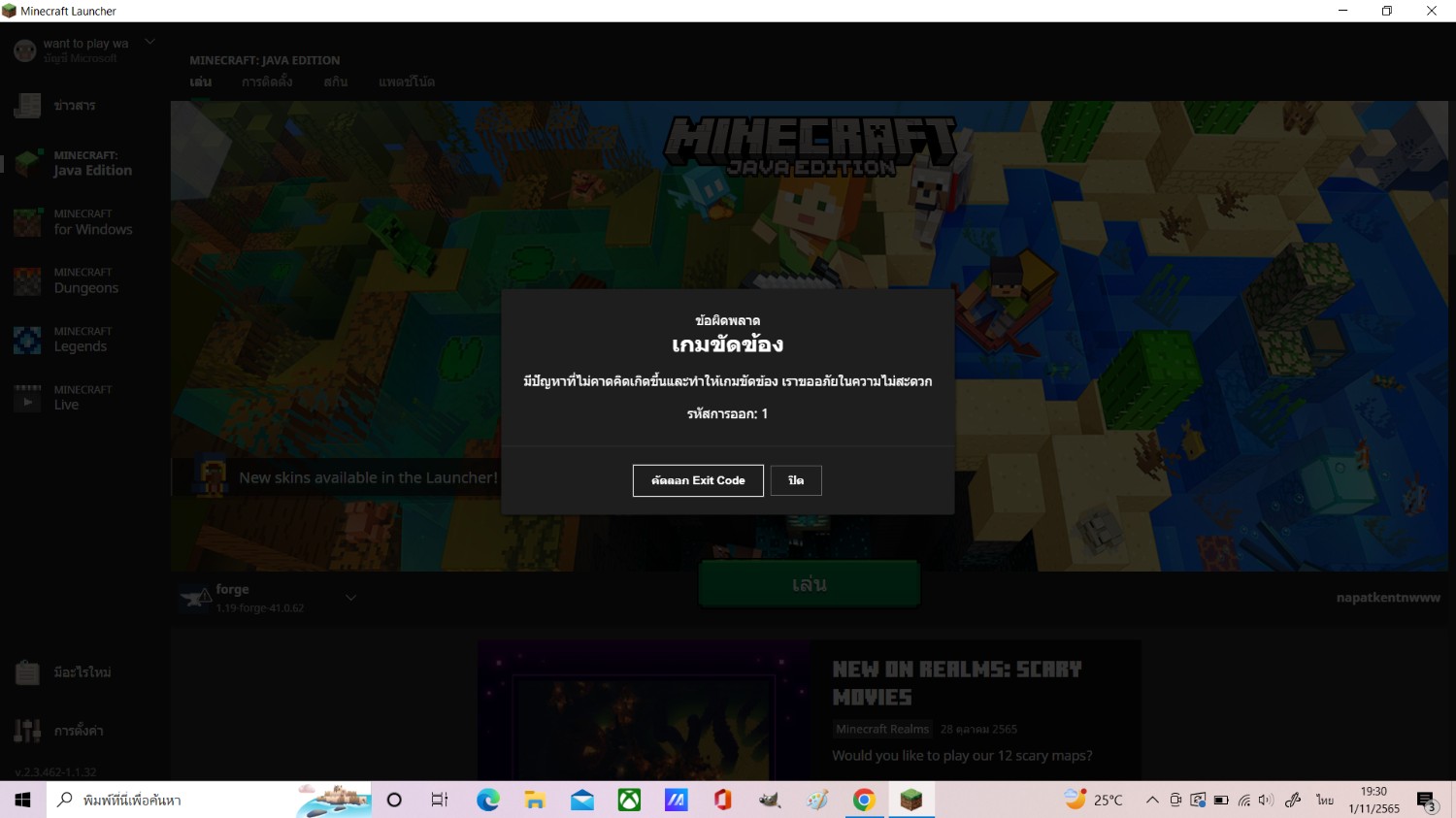This screenshot has width=1456, height=818.
Task: Click the taskbar clock showing 19:30
Action: 1373,800
